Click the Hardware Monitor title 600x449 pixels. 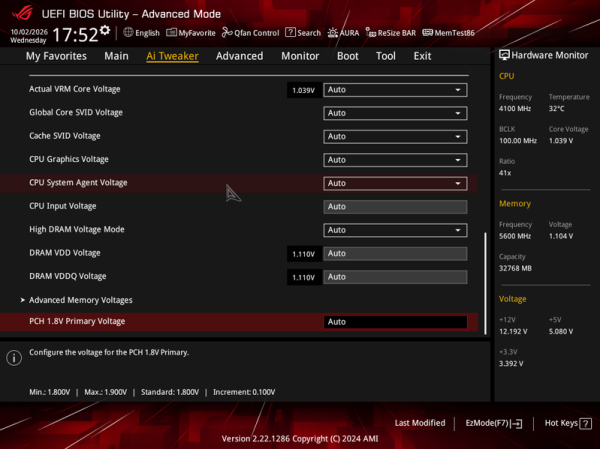point(549,55)
